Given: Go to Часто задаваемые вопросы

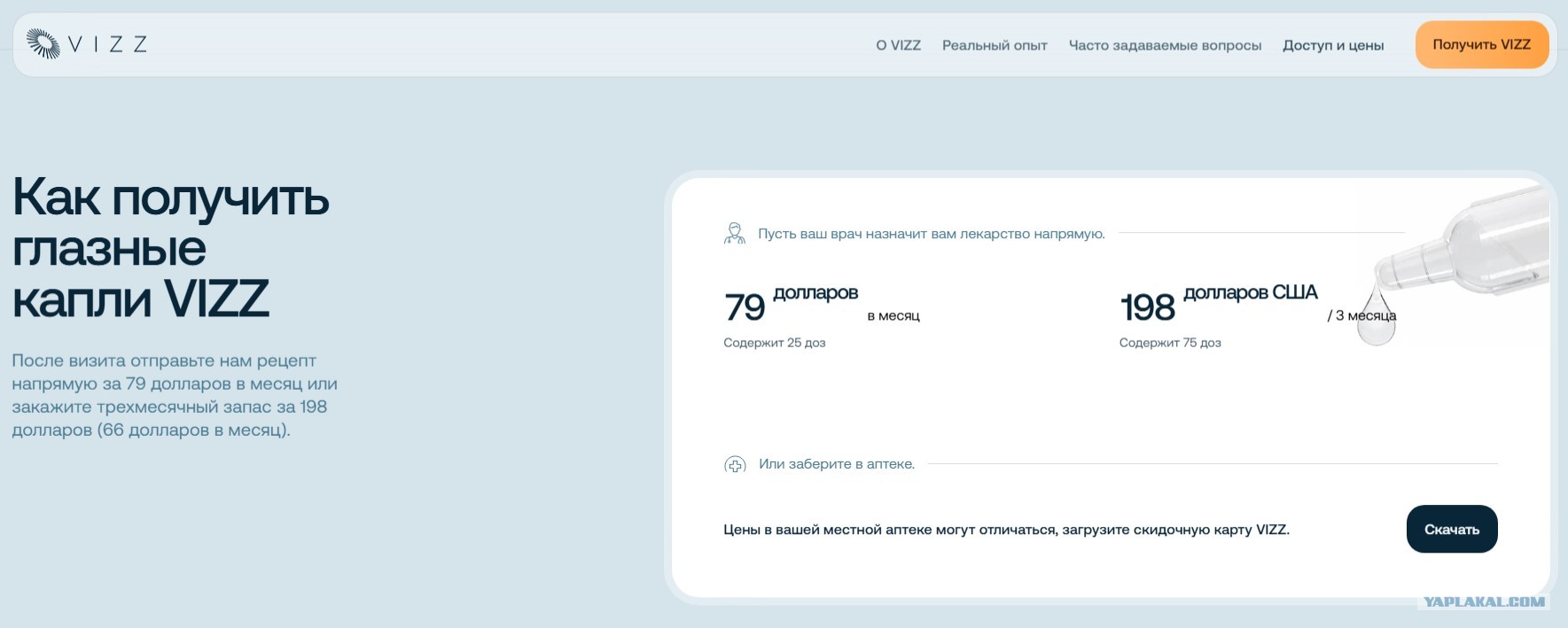Looking at the screenshot, I should pyautogui.click(x=1165, y=45).
